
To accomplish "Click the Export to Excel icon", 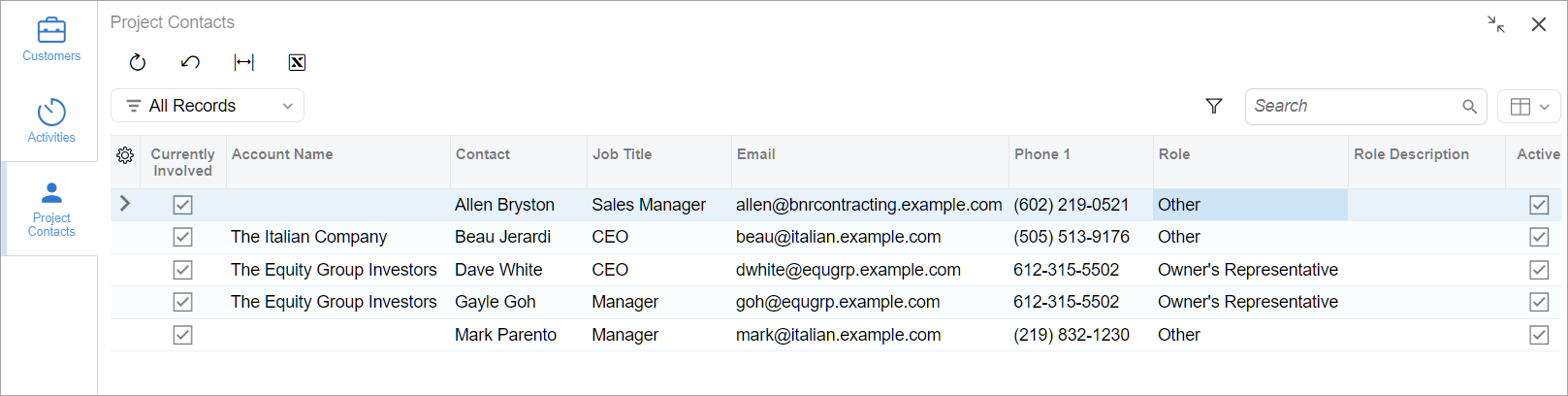I will [297, 62].
